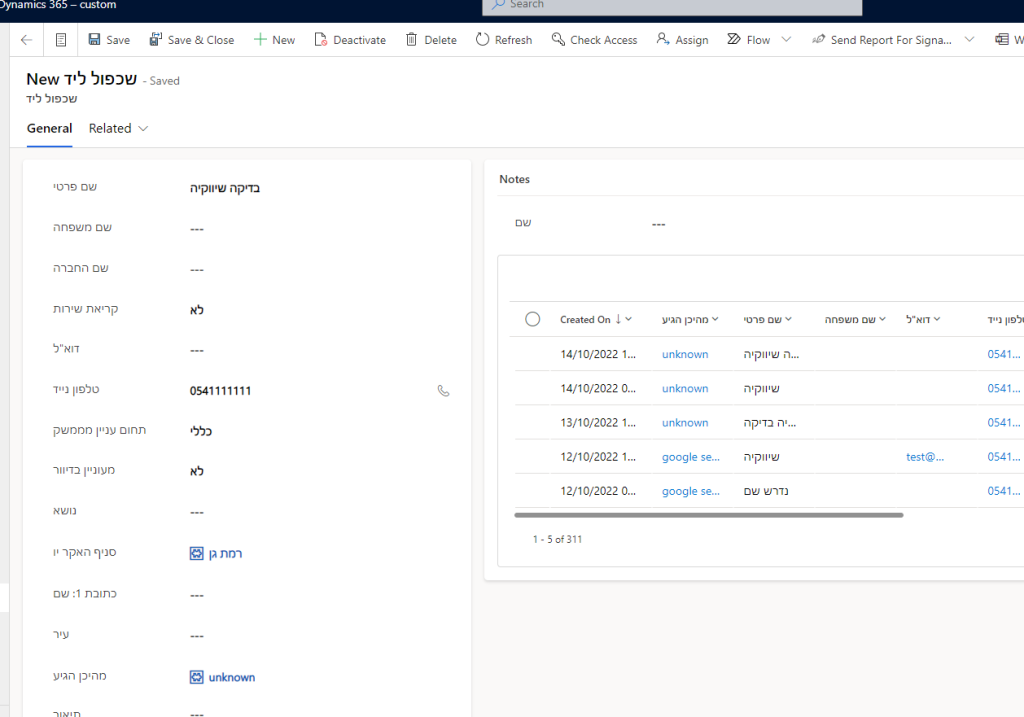1024x717 pixels.
Task: Click the phone call icon beside 0541111111
Action: 444,391
